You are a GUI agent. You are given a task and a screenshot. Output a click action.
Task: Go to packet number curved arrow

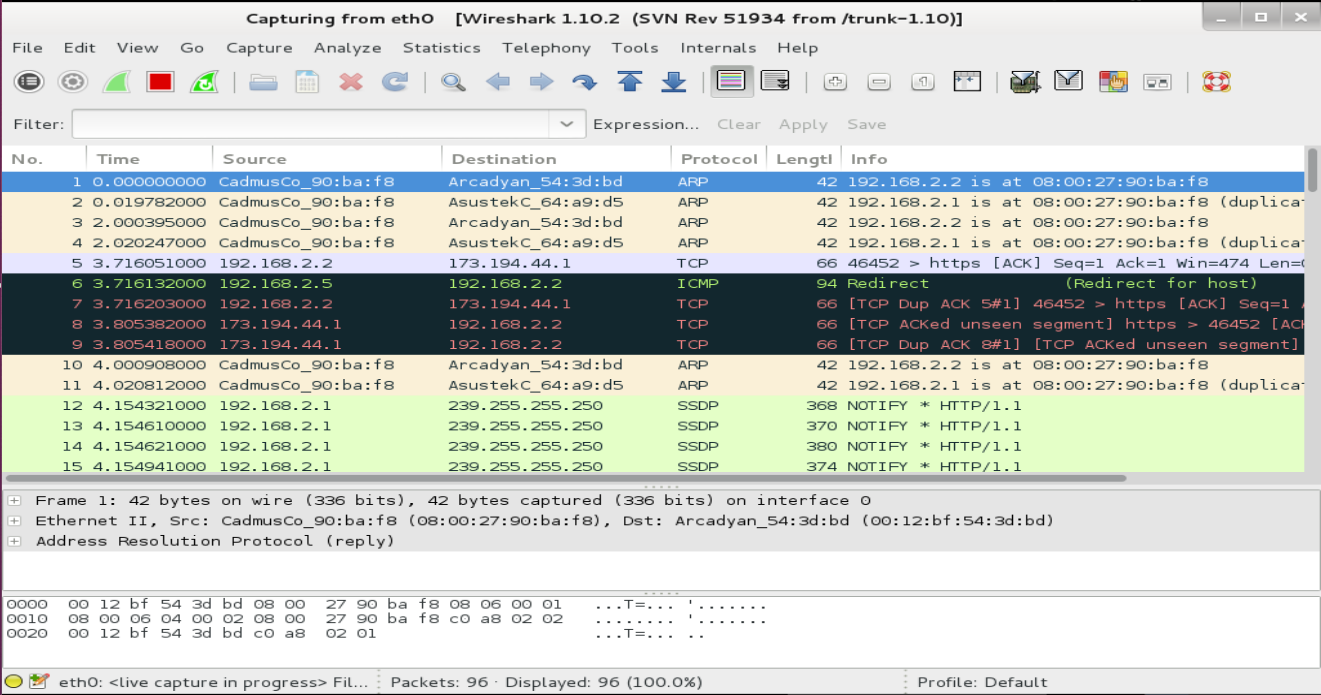pyautogui.click(x=585, y=82)
